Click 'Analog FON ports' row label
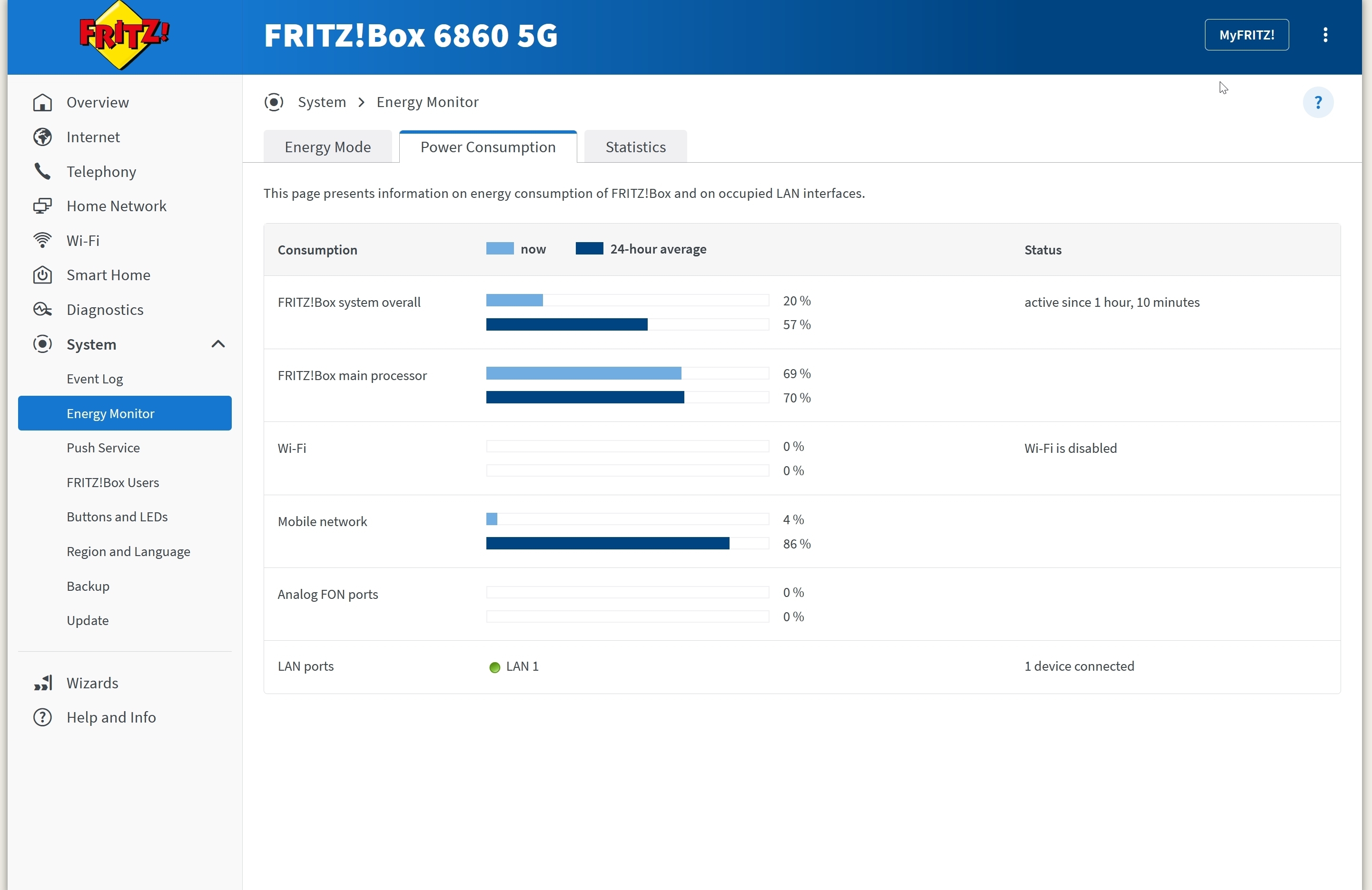Image resolution: width=1372 pixels, height=890 pixels. (x=327, y=595)
